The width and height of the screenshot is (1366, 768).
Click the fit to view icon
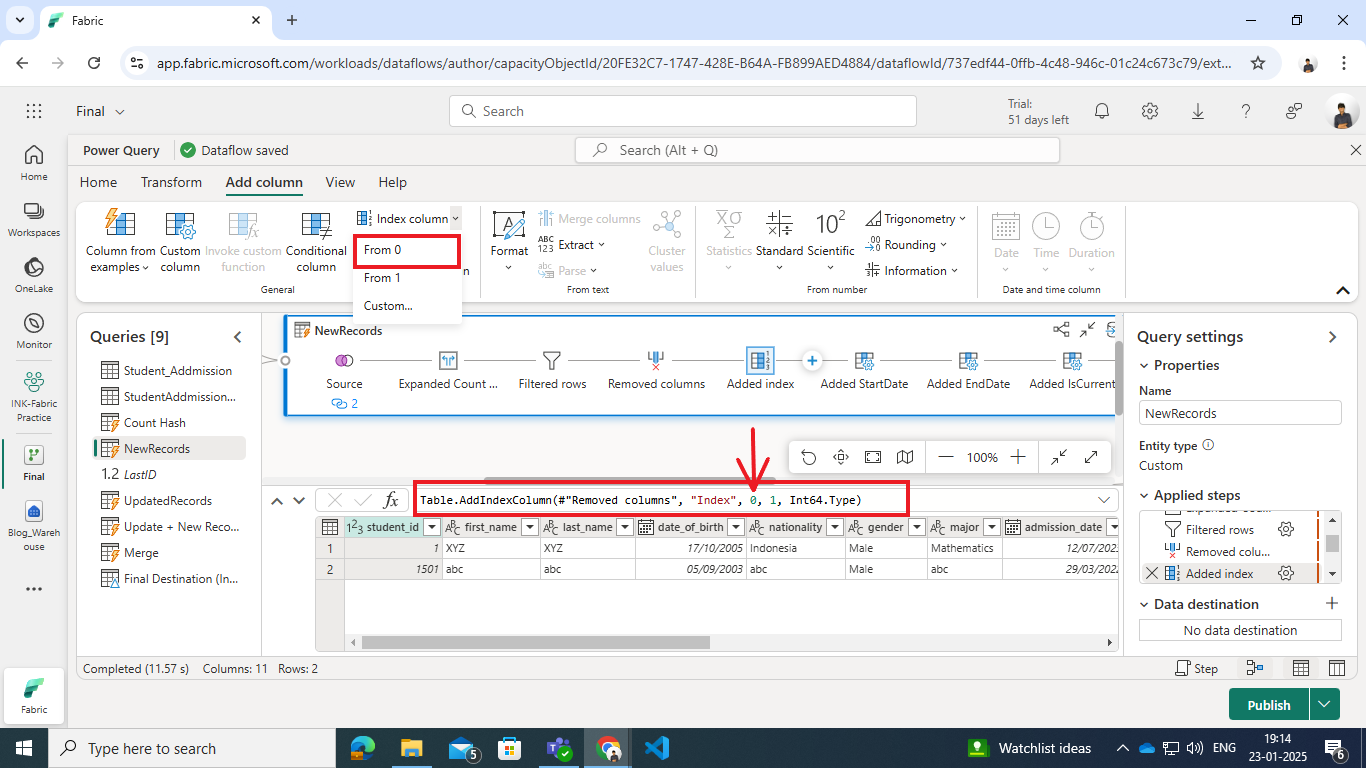[x=873, y=457]
